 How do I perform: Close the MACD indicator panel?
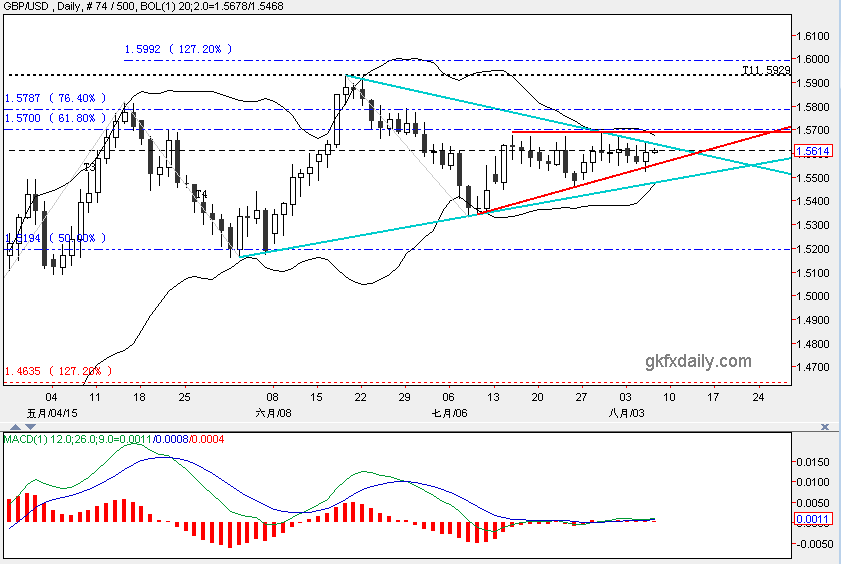coord(825,427)
